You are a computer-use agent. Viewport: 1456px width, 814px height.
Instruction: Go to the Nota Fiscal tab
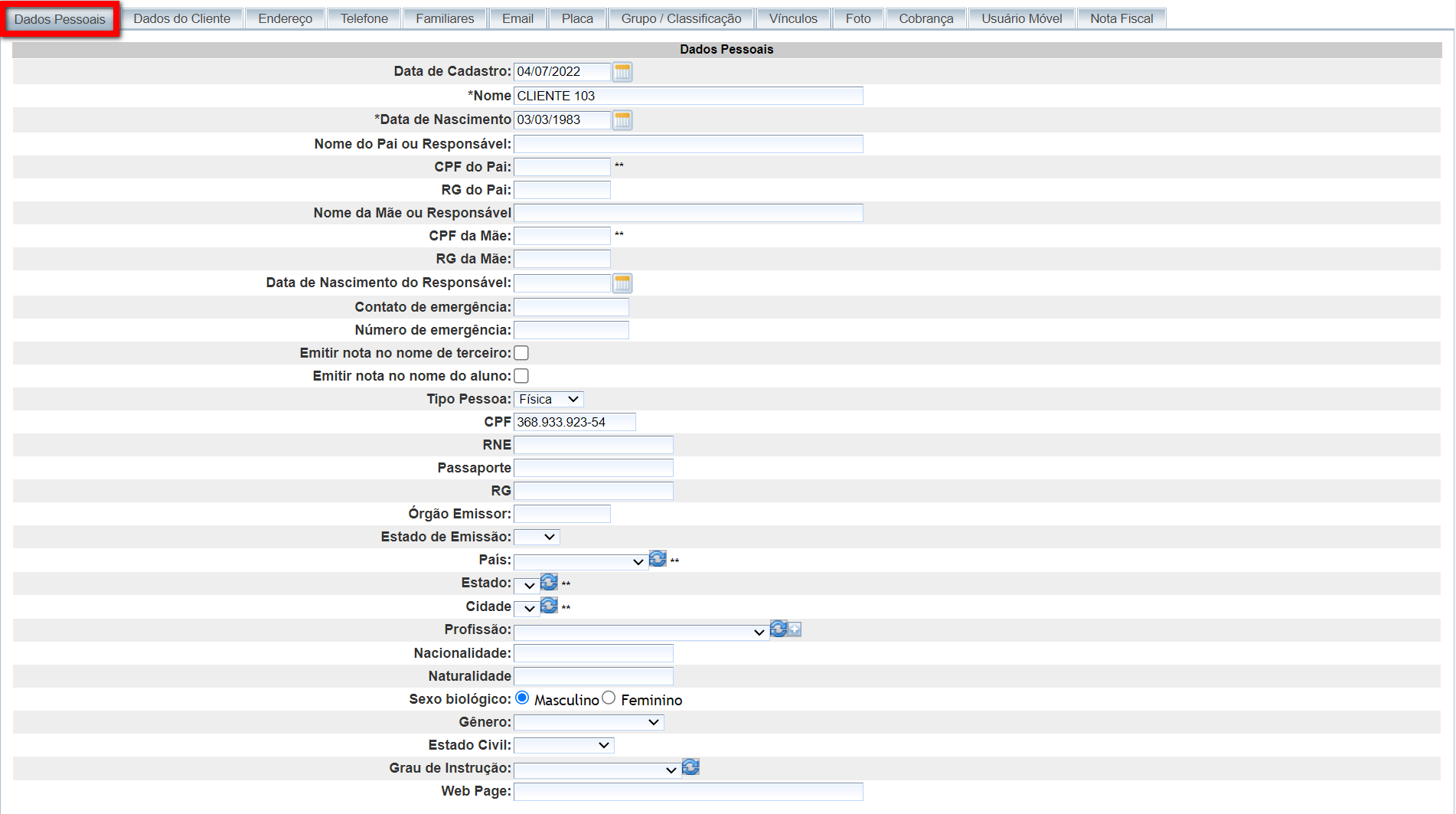(x=1121, y=18)
